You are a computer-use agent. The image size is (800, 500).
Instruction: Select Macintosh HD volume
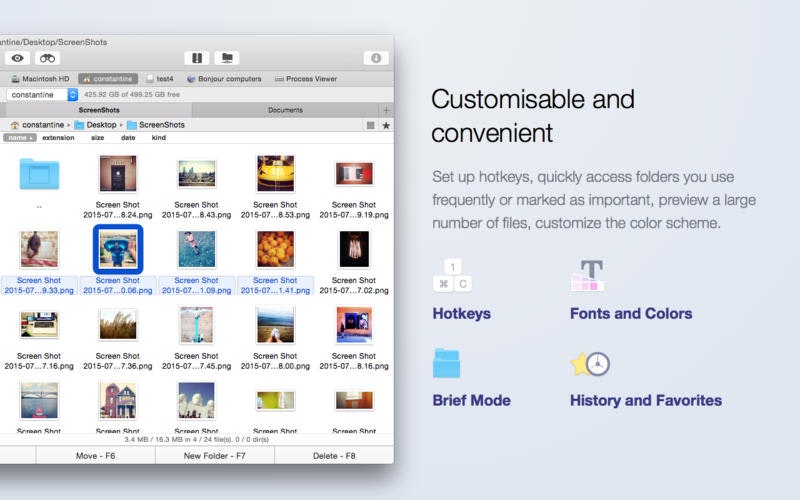[40, 79]
